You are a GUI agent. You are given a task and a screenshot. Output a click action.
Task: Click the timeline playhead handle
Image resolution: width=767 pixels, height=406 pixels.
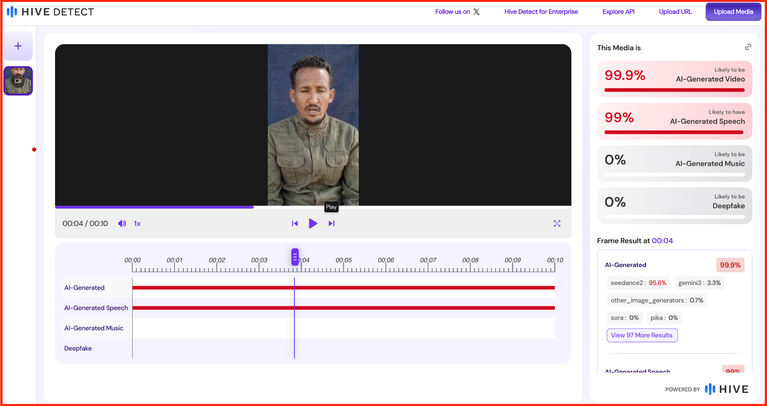295,257
